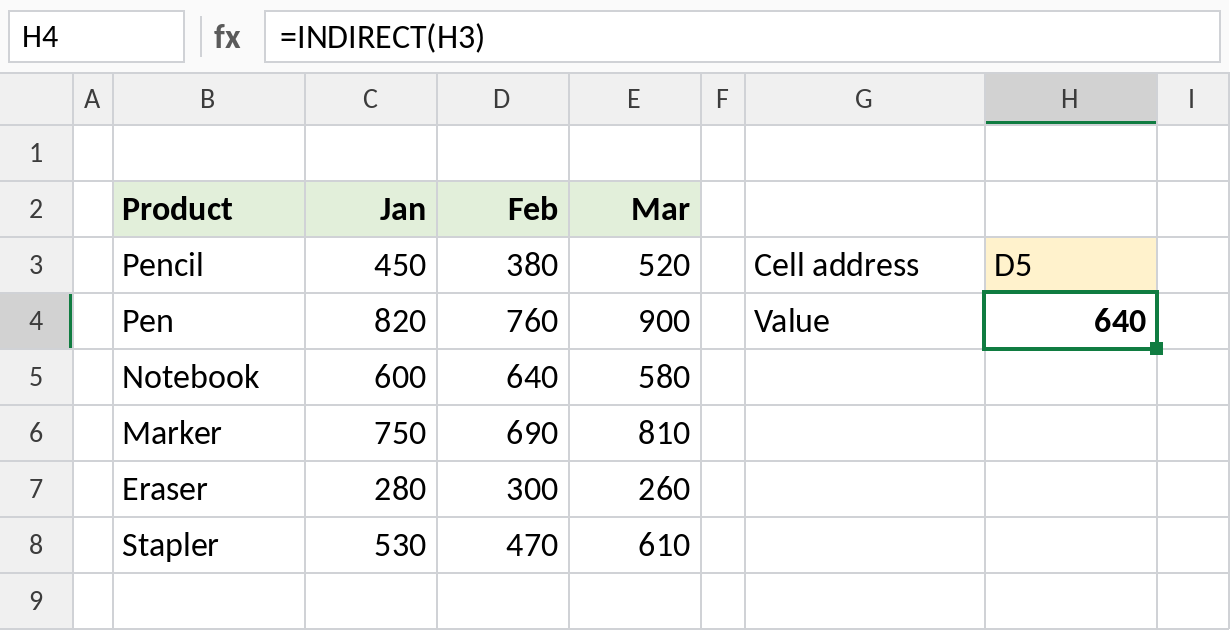Select column I header
Image resolution: width=1230 pixels, height=630 pixels.
pos(1193,98)
